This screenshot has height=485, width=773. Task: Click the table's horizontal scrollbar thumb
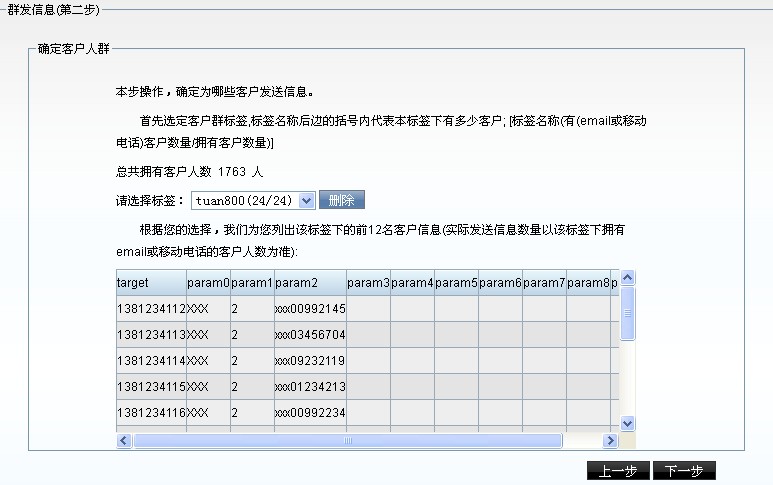348,440
